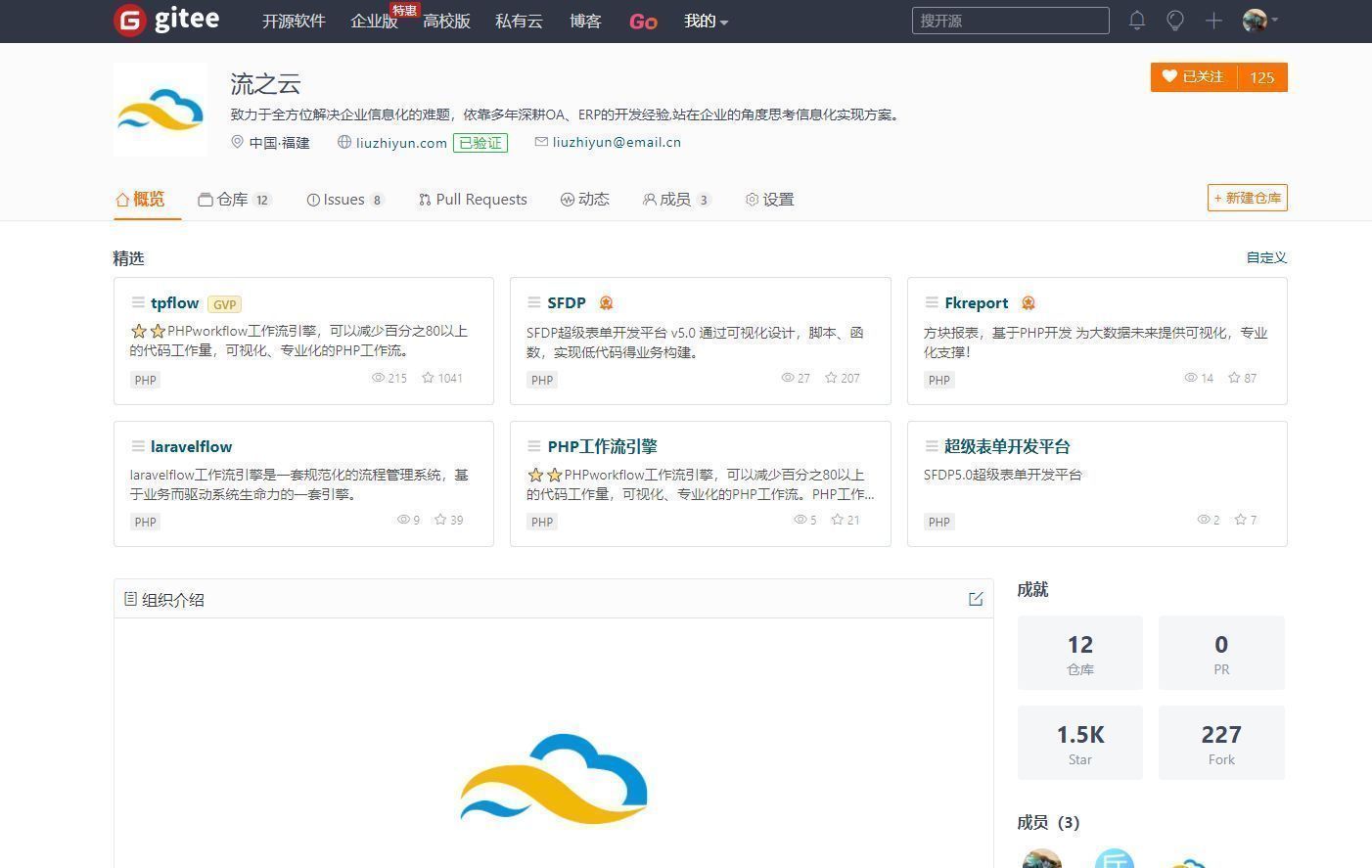1372x868 pixels.
Task: Open the Fkreport repository link
Action: (x=977, y=303)
